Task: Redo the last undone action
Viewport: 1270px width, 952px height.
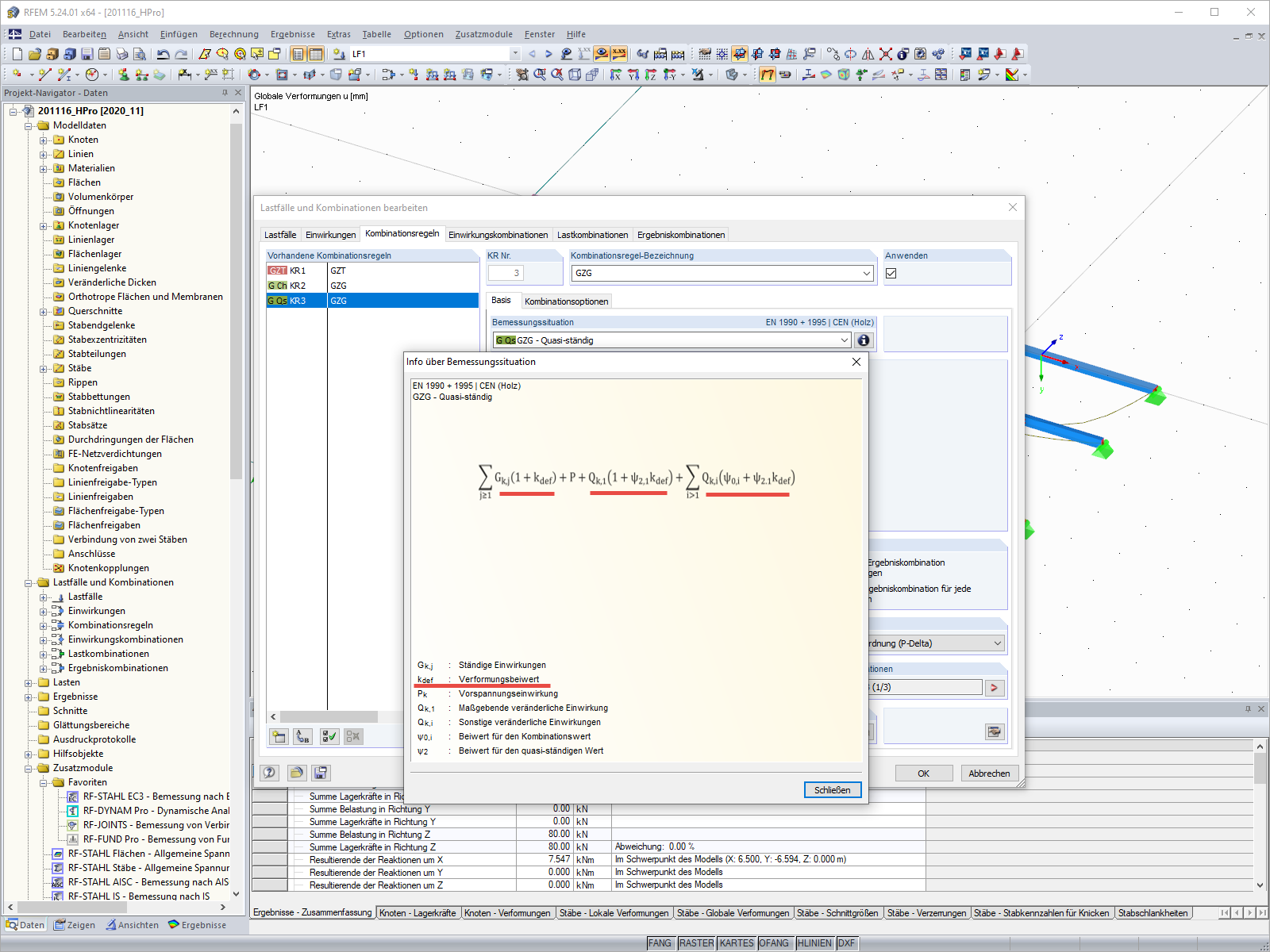Action: [181, 54]
